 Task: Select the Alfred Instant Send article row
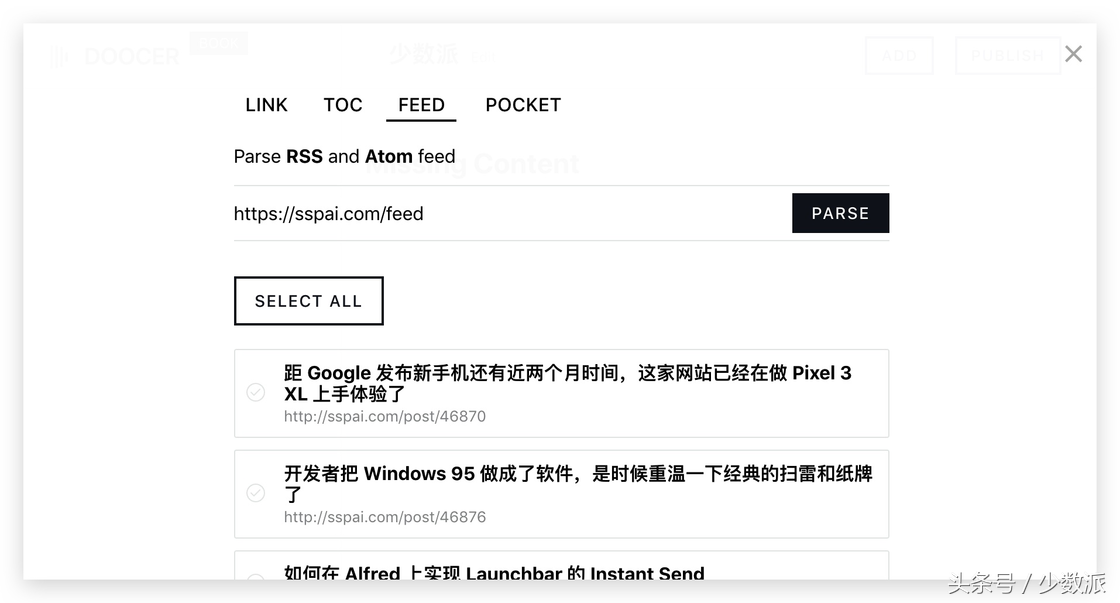click(x=561, y=566)
